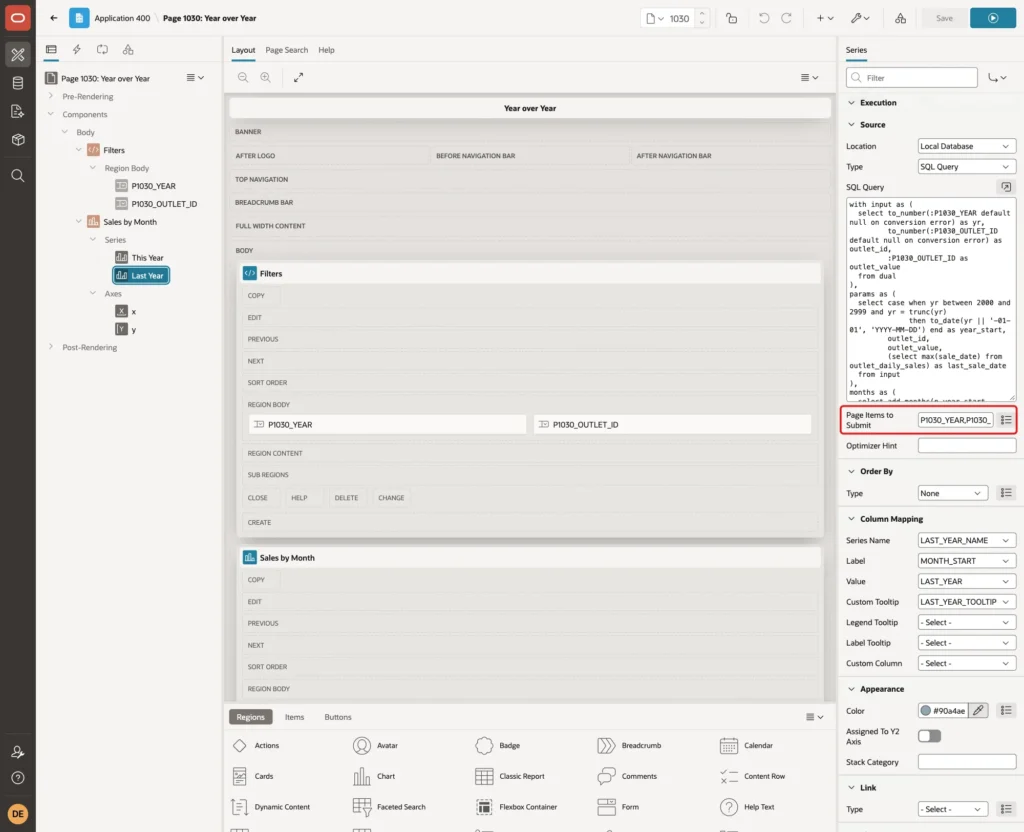Open the Dynamic Actions lightning tab

point(77,50)
